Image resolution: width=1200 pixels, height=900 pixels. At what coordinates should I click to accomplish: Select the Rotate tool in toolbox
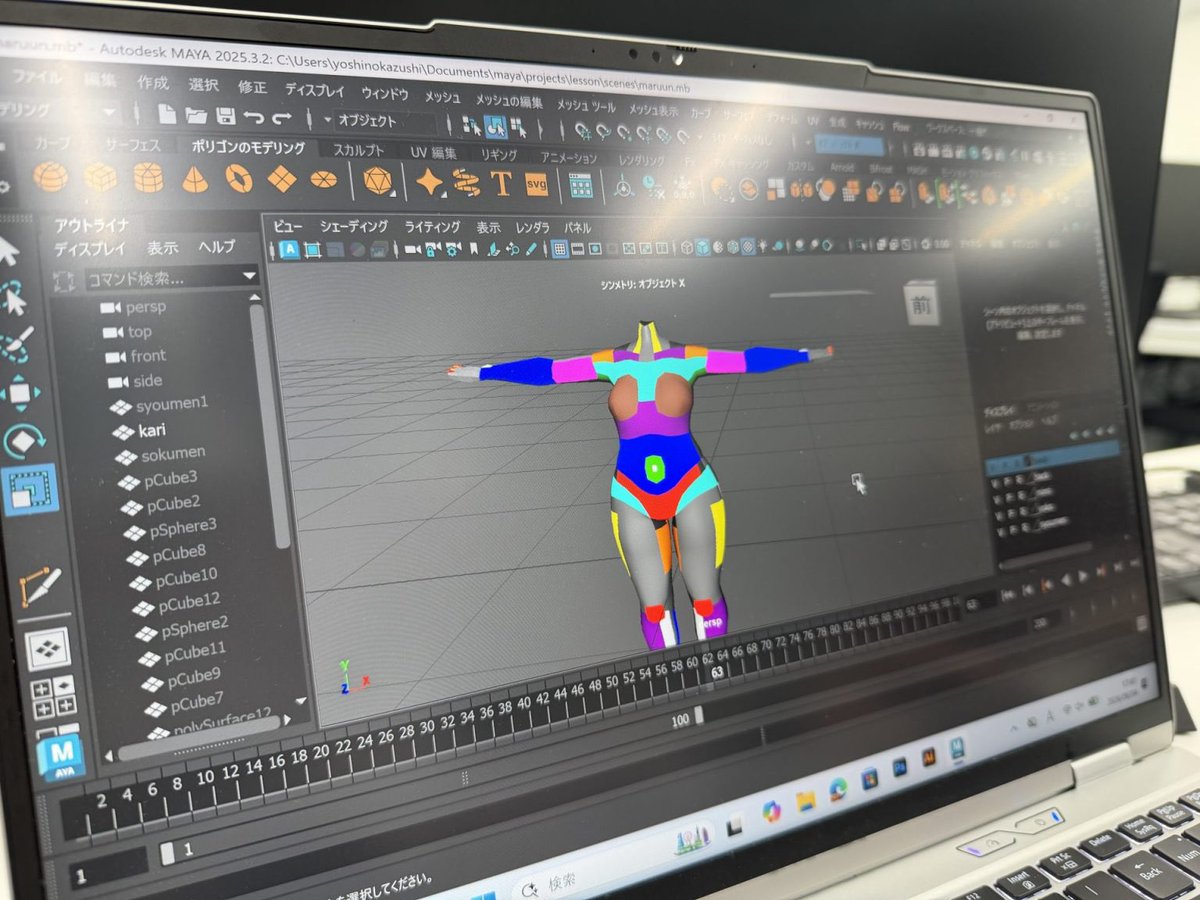click(x=24, y=441)
